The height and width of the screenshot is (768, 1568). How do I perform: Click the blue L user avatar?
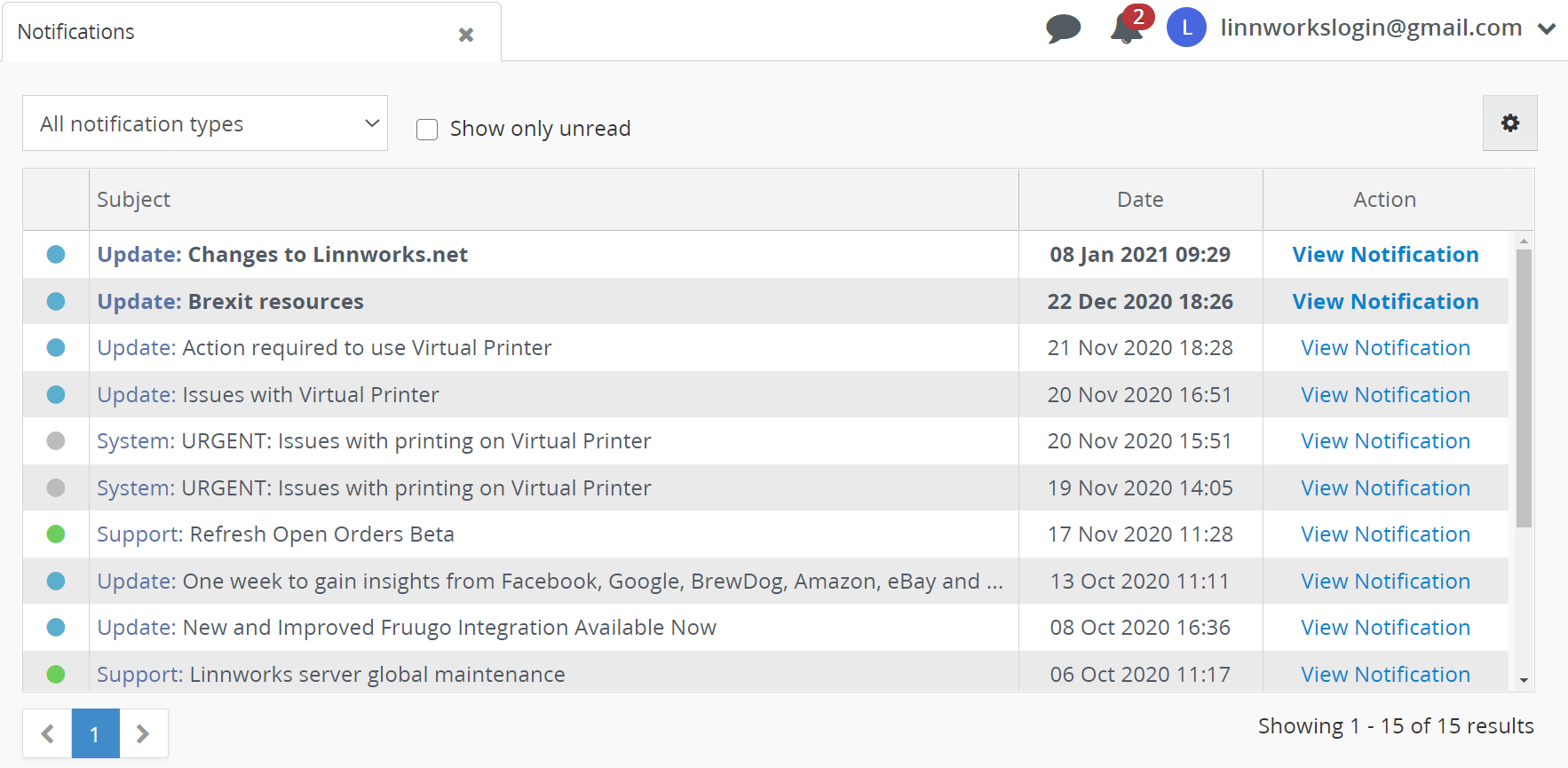pyautogui.click(x=1186, y=28)
